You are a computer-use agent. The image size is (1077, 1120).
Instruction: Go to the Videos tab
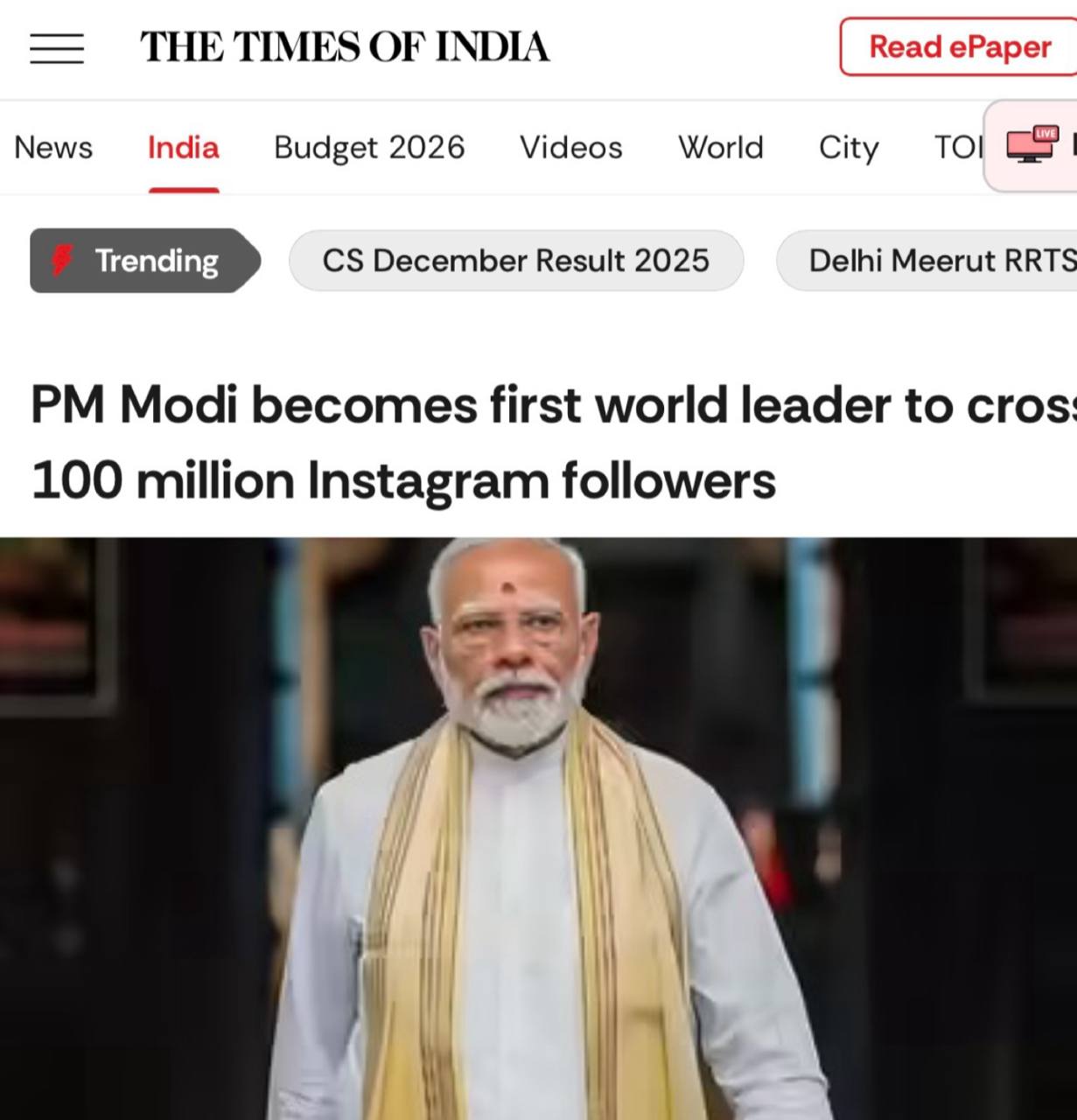(571, 148)
